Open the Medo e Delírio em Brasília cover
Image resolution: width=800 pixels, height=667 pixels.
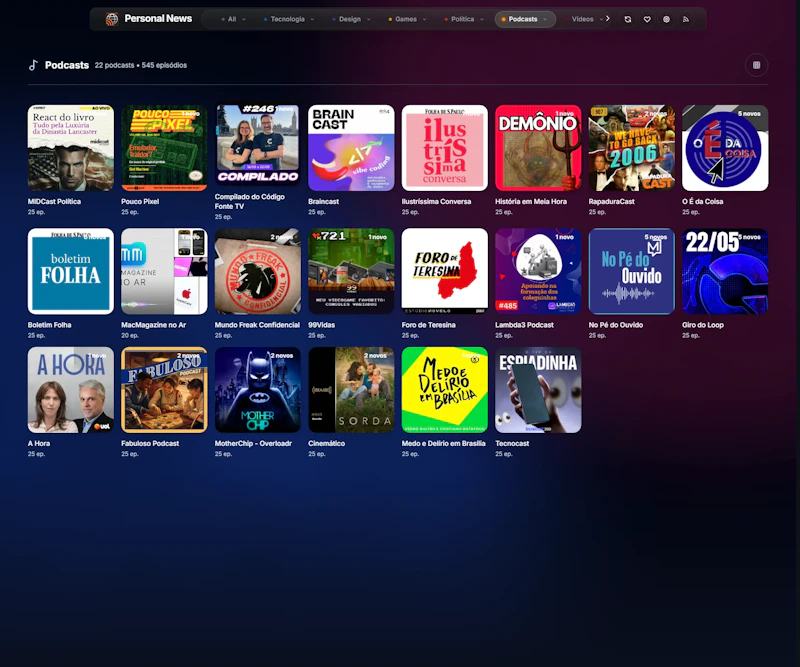pos(445,390)
